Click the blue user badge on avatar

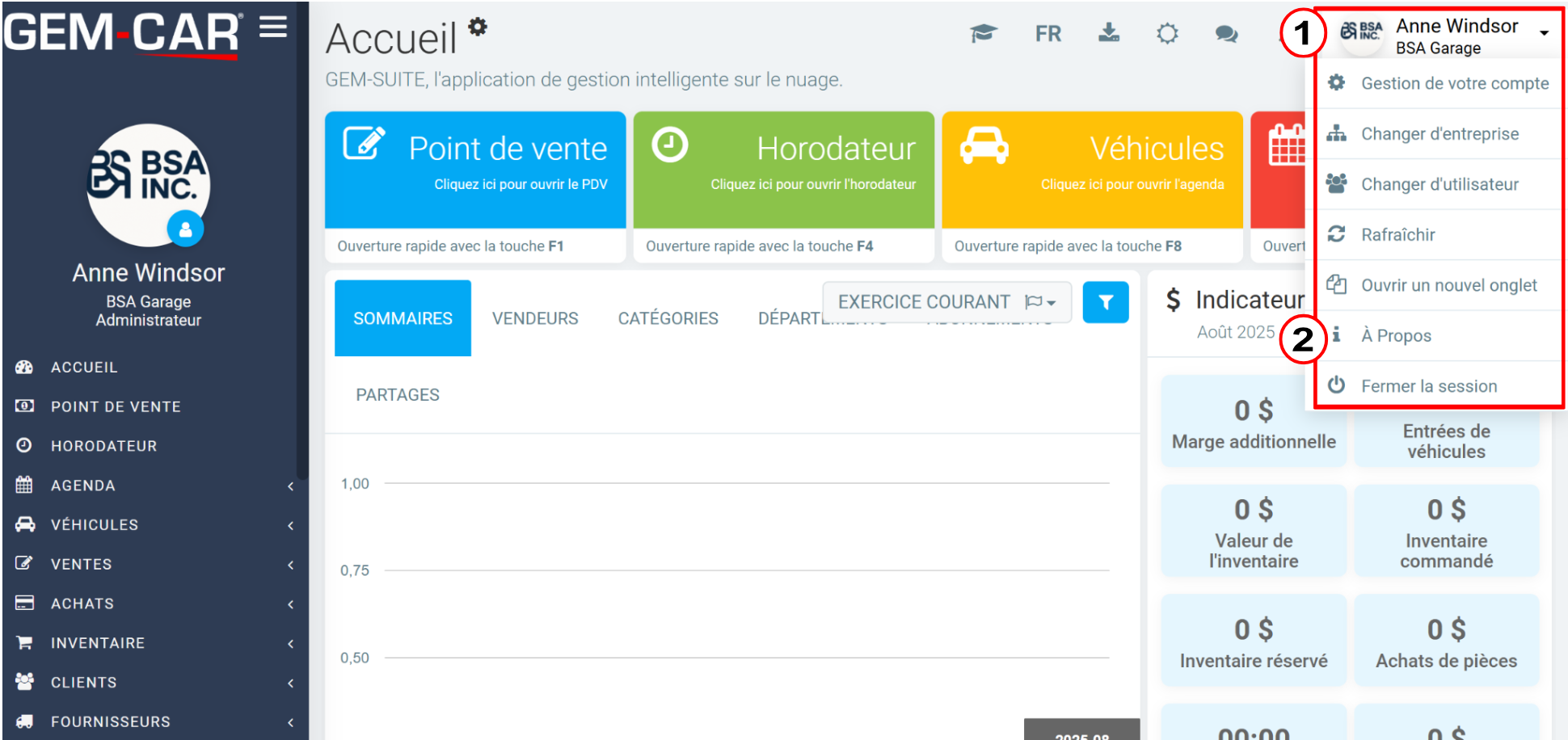(x=185, y=229)
